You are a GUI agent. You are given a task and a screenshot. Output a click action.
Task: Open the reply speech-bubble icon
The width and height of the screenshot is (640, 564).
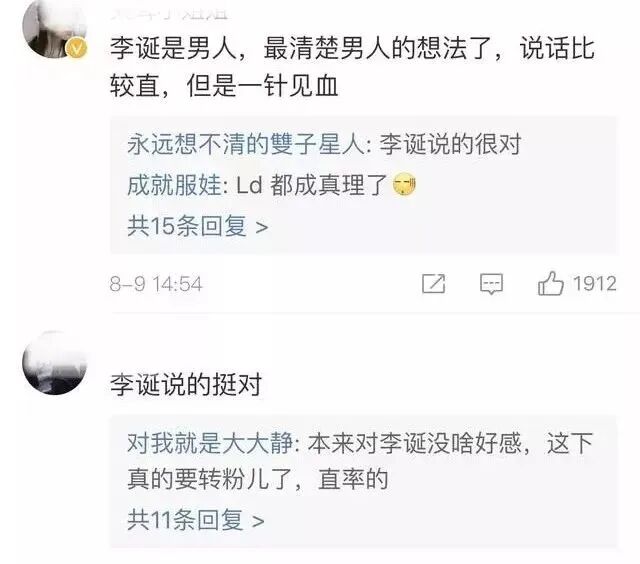click(x=491, y=284)
